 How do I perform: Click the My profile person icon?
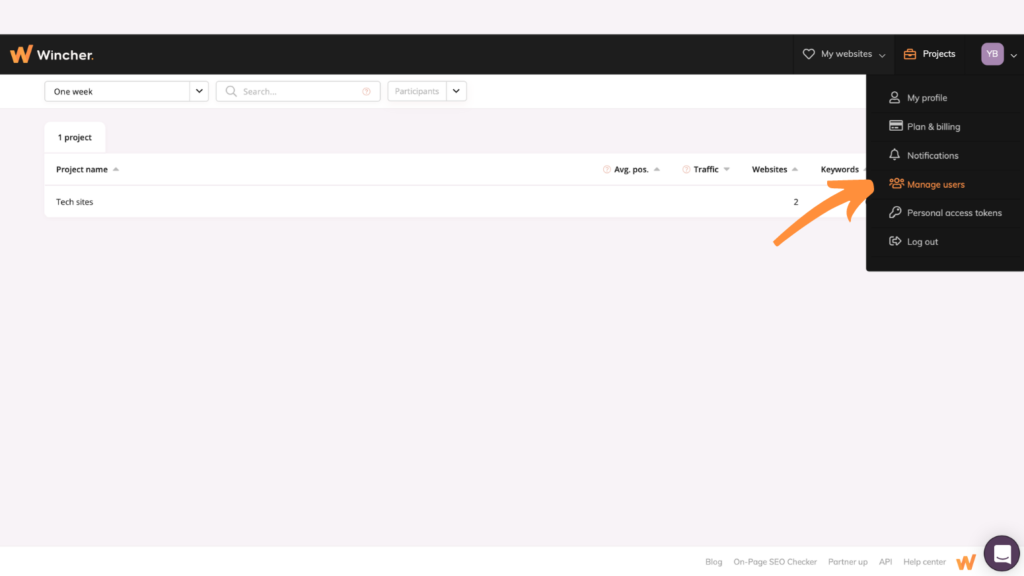(895, 98)
